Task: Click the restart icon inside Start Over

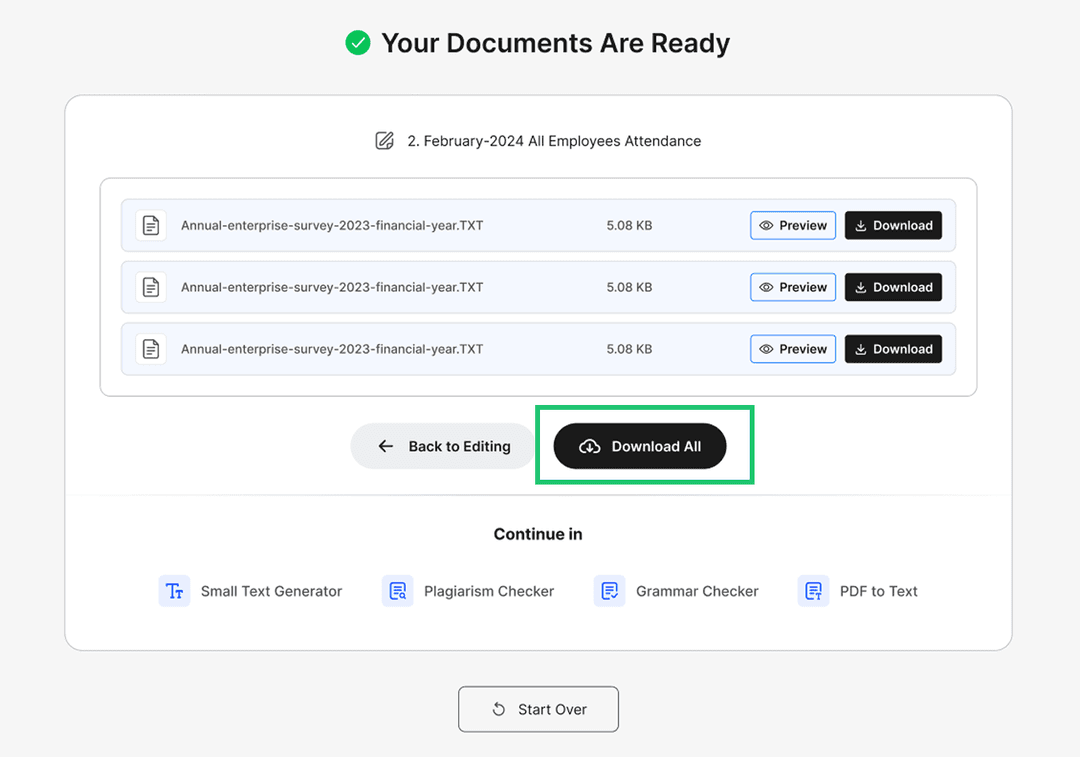Action: click(498, 709)
